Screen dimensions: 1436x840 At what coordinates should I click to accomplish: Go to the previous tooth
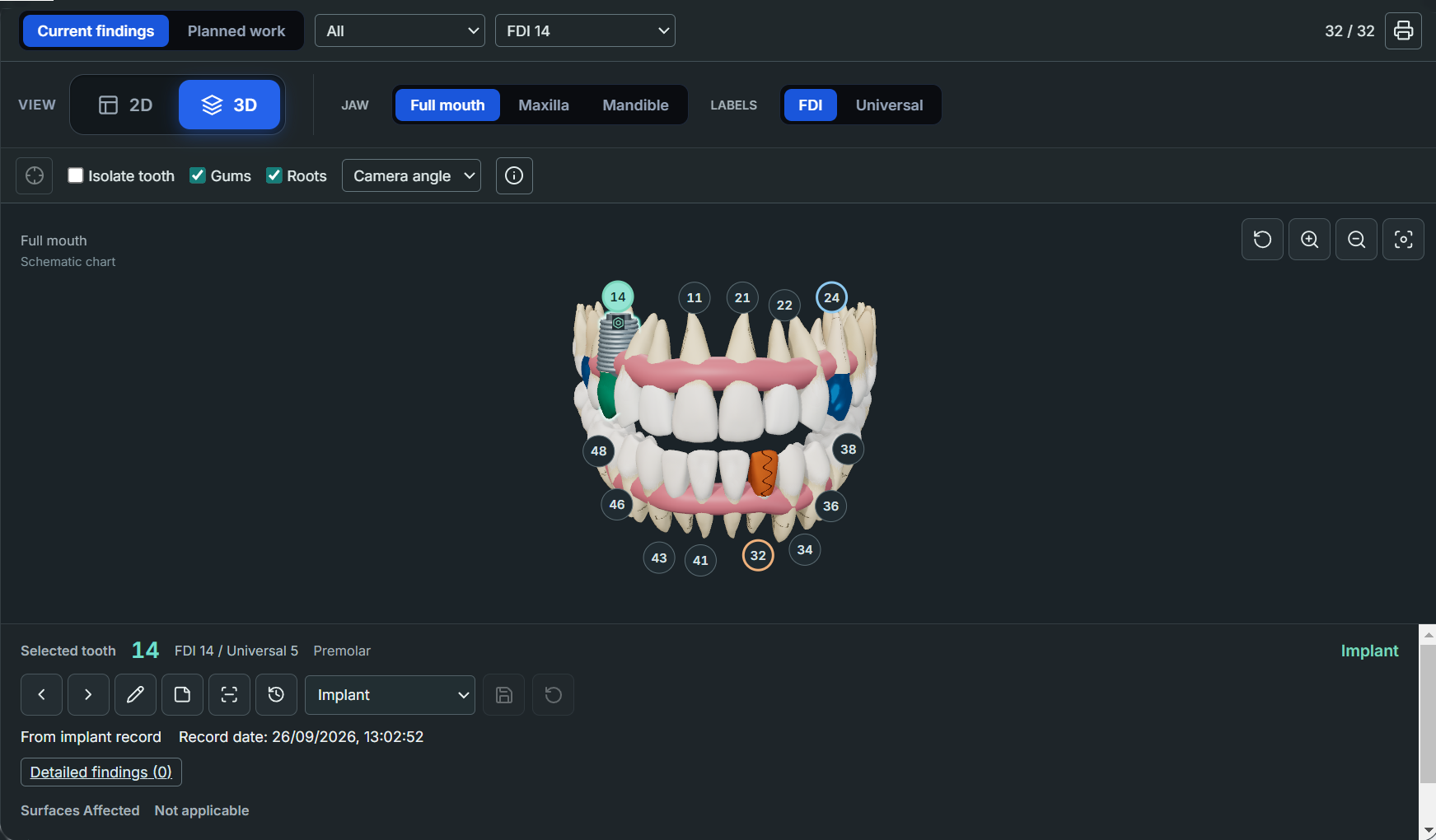click(x=41, y=695)
